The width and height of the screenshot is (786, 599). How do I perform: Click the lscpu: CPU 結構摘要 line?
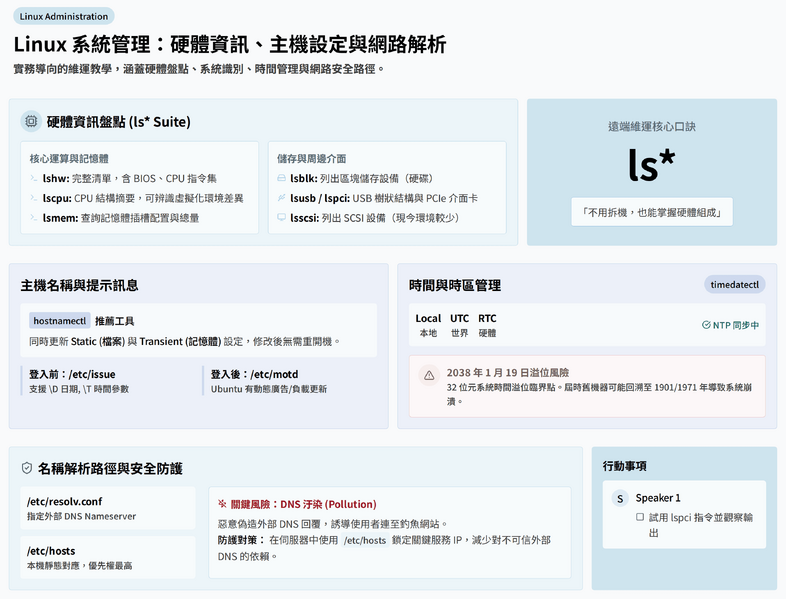(x=143, y=198)
